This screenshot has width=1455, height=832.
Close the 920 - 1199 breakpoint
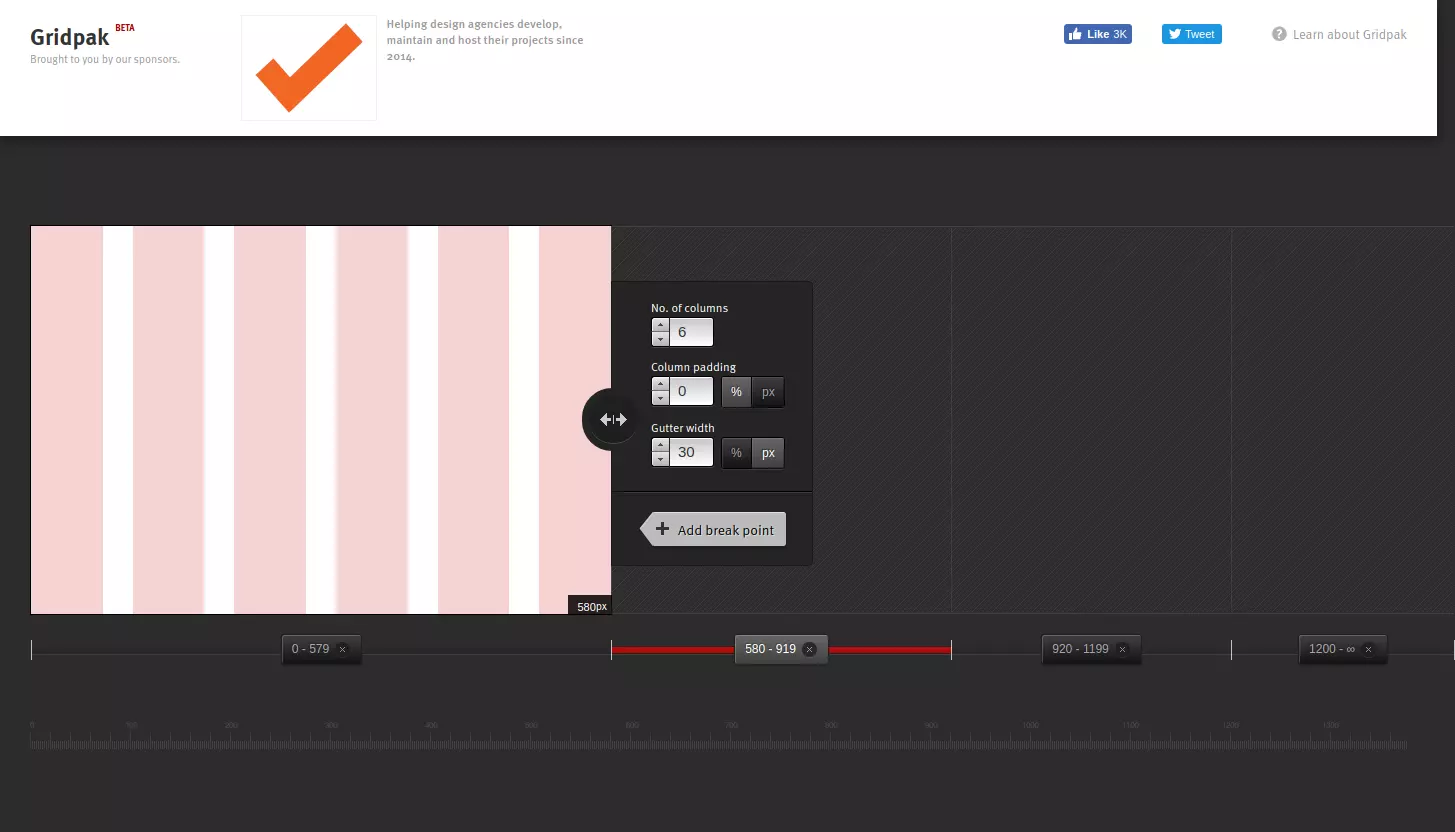tap(1122, 650)
